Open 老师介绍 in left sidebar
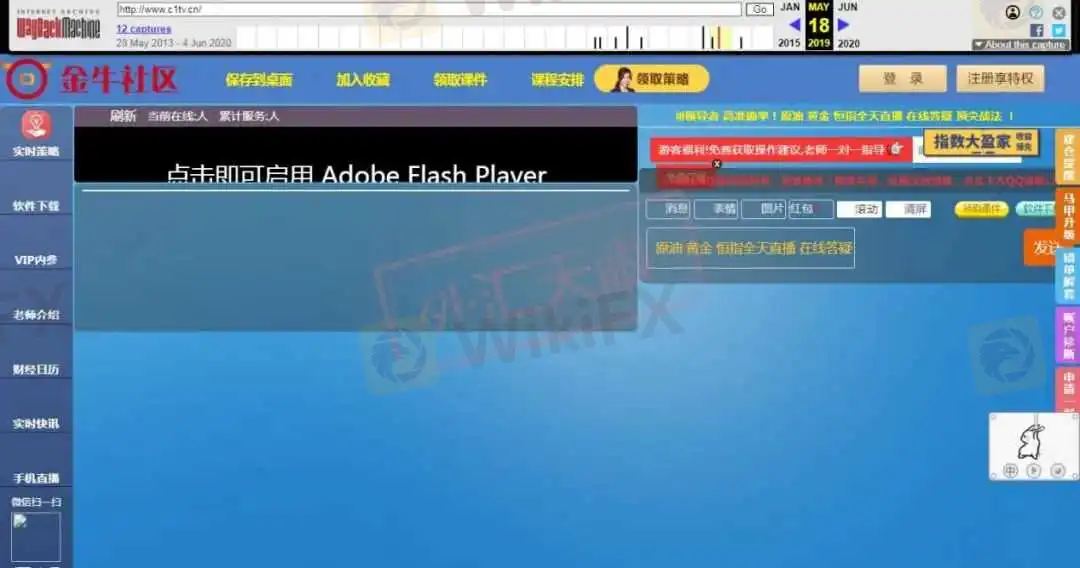Viewport: 1080px width, 568px height. tap(36, 315)
